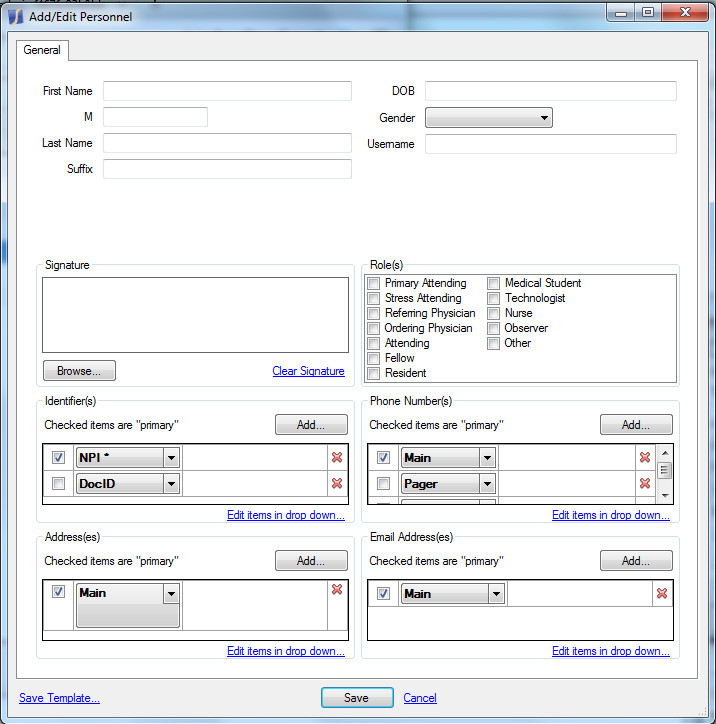Delete the DocID identifier row

coord(337,484)
